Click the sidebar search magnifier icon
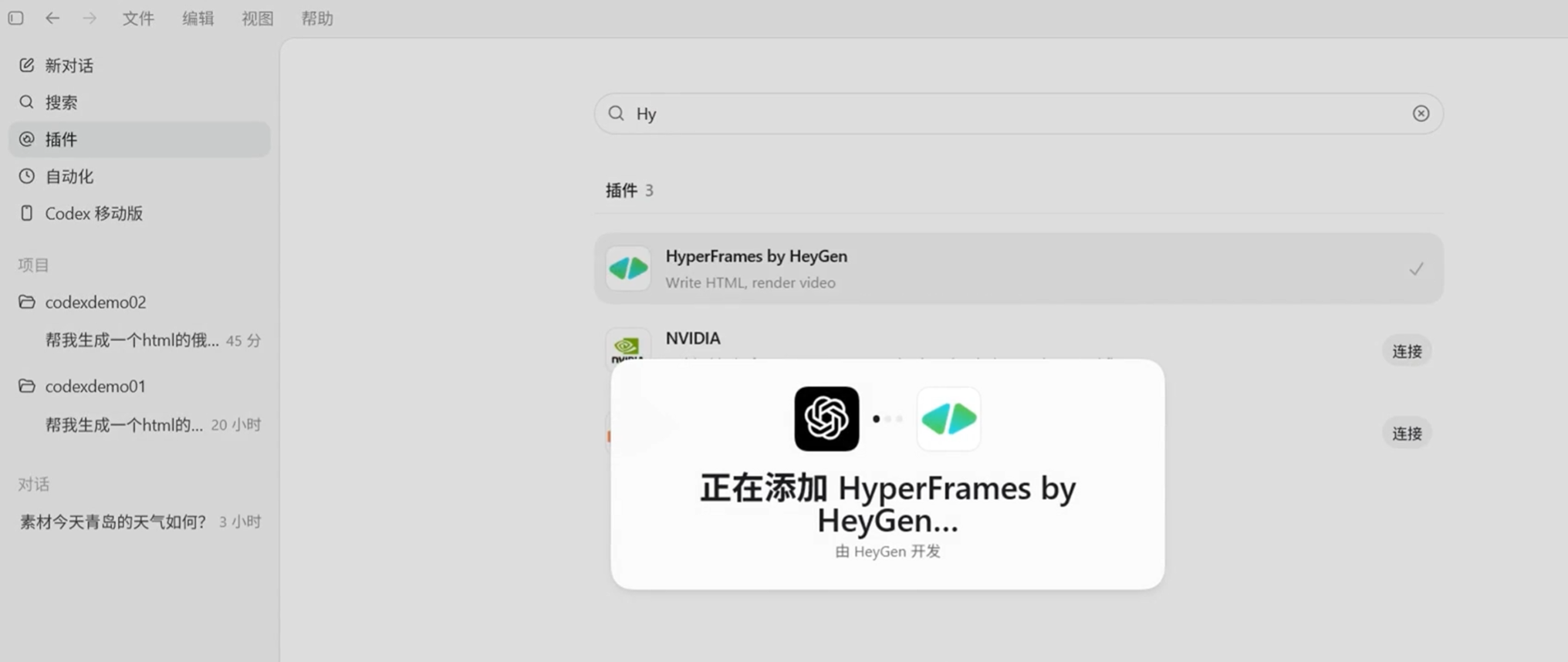Screen dimensions: 1568x662 click(27, 102)
